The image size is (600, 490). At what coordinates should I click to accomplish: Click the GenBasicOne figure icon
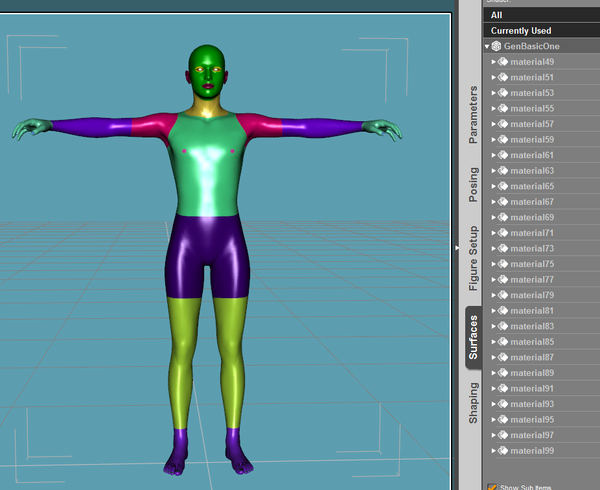click(x=497, y=47)
